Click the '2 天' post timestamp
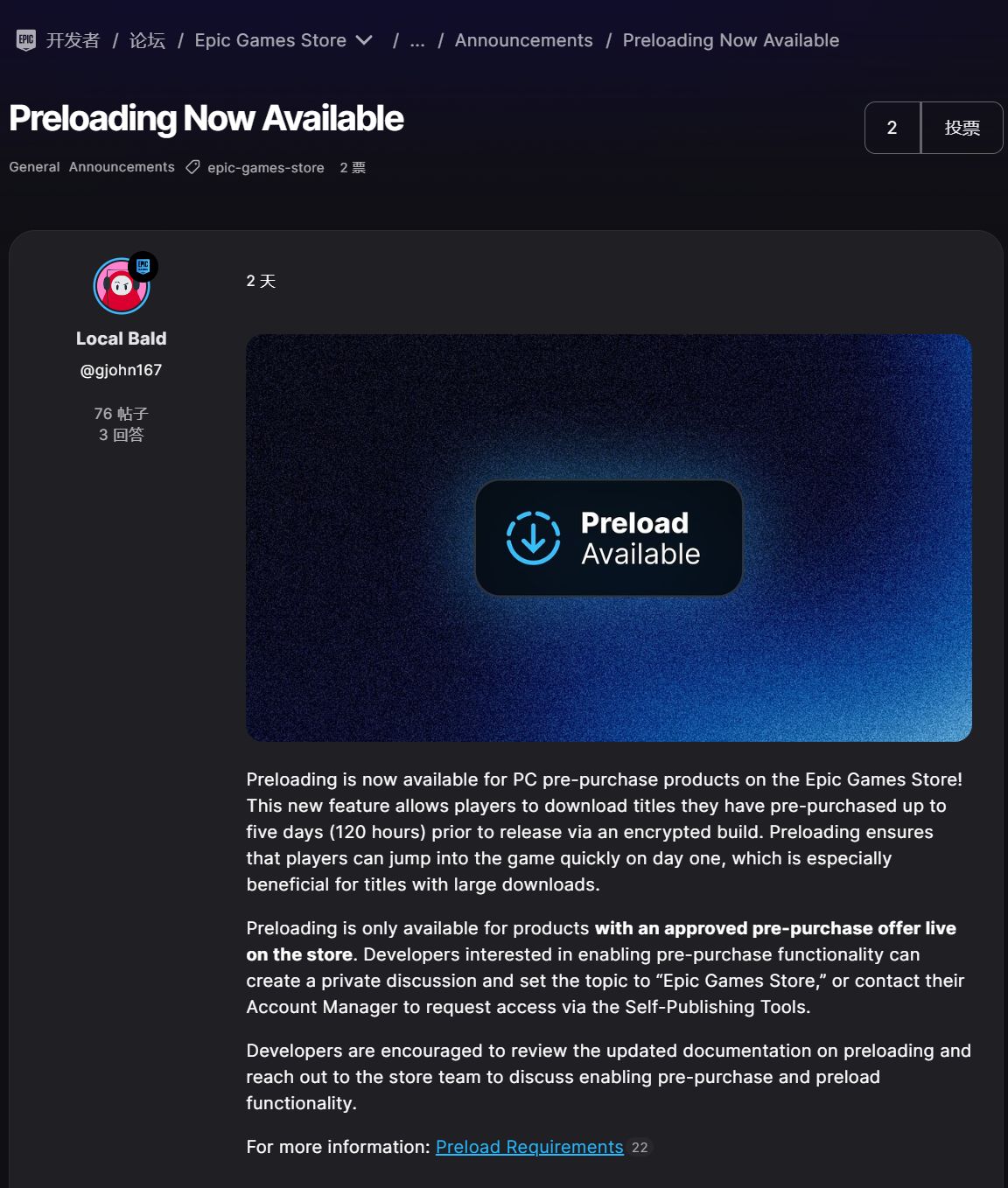The image size is (1008, 1188). 261,281
